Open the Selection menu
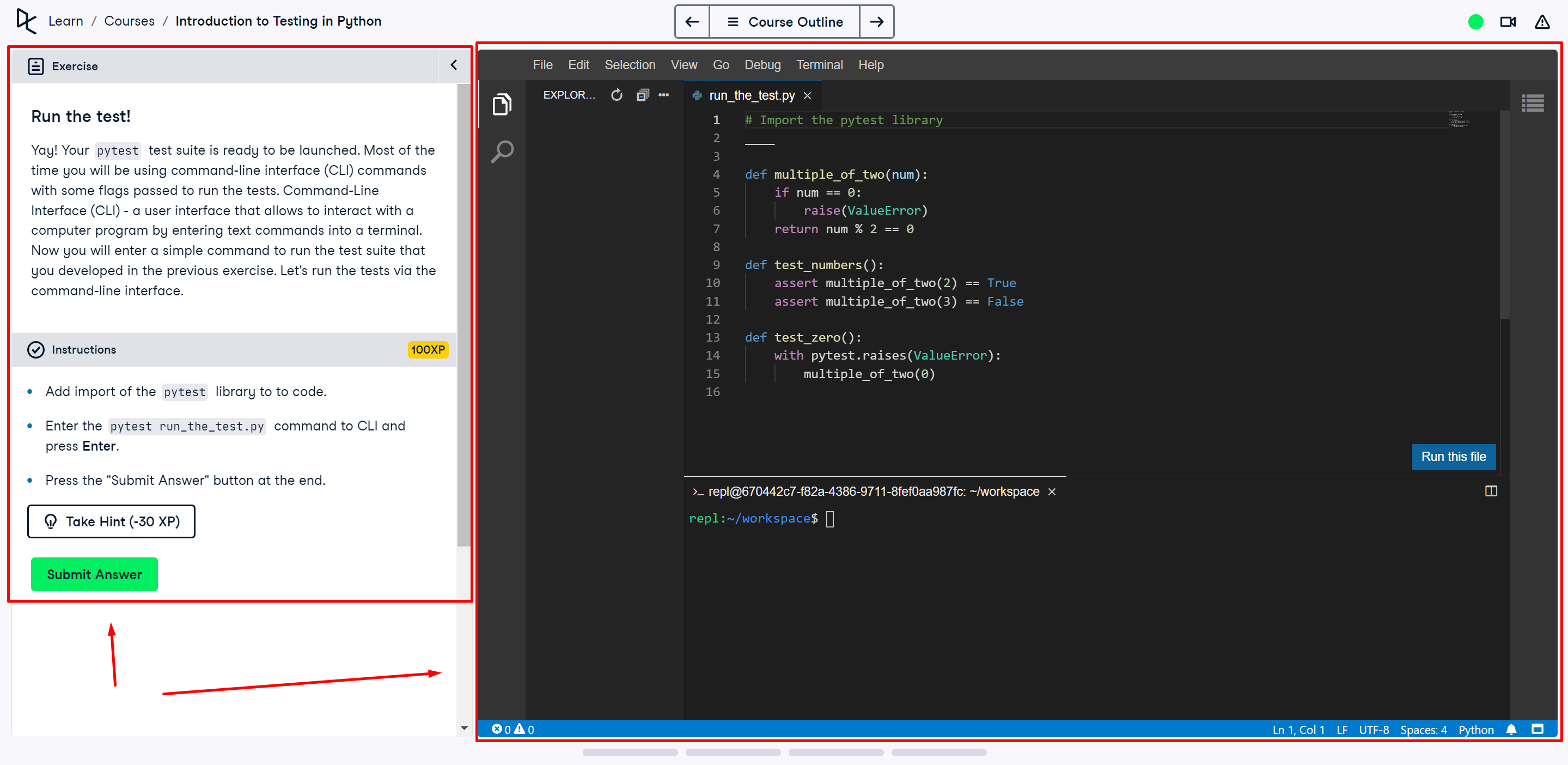 (630, 64)
